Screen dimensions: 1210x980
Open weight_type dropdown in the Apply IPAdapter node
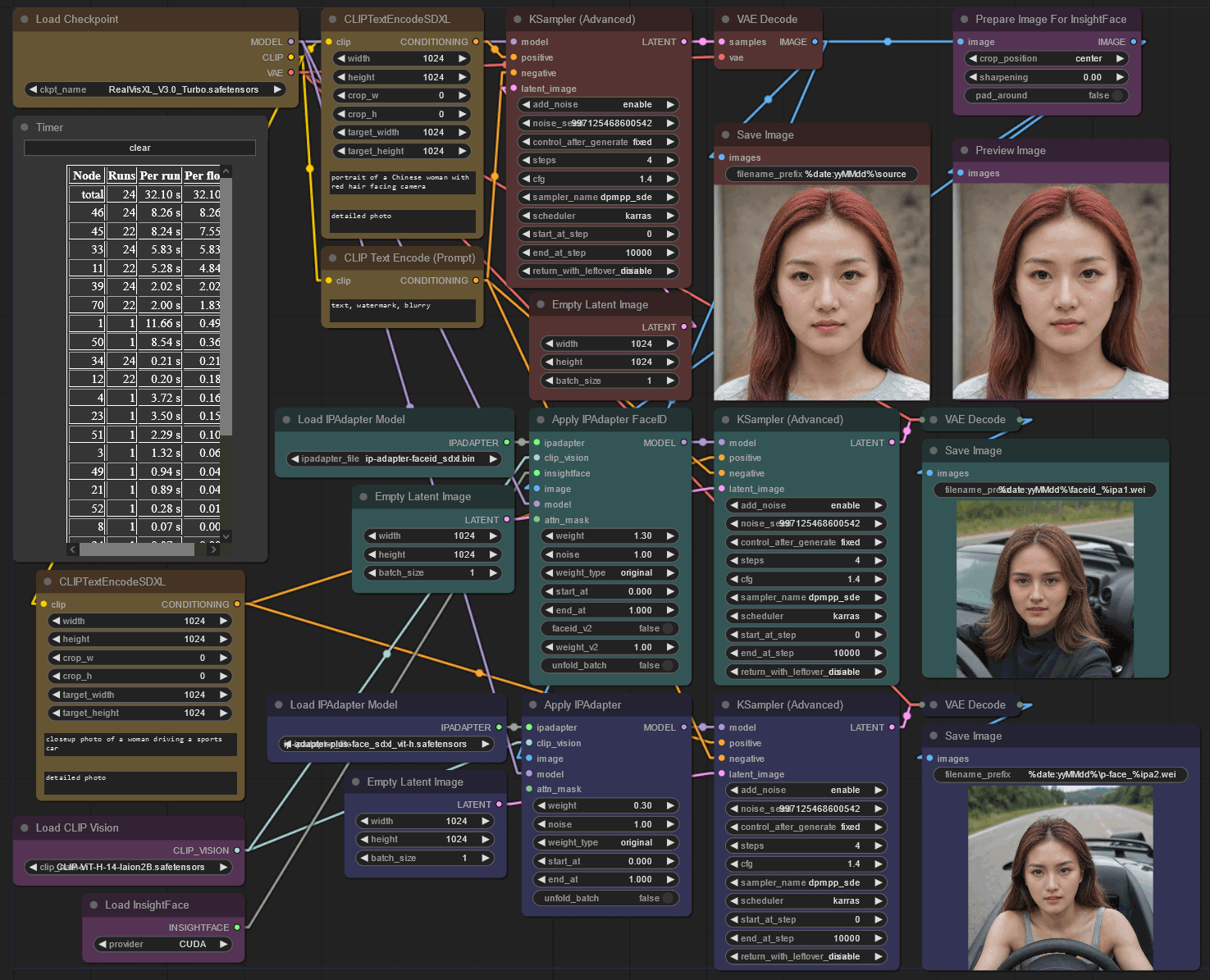606,842
